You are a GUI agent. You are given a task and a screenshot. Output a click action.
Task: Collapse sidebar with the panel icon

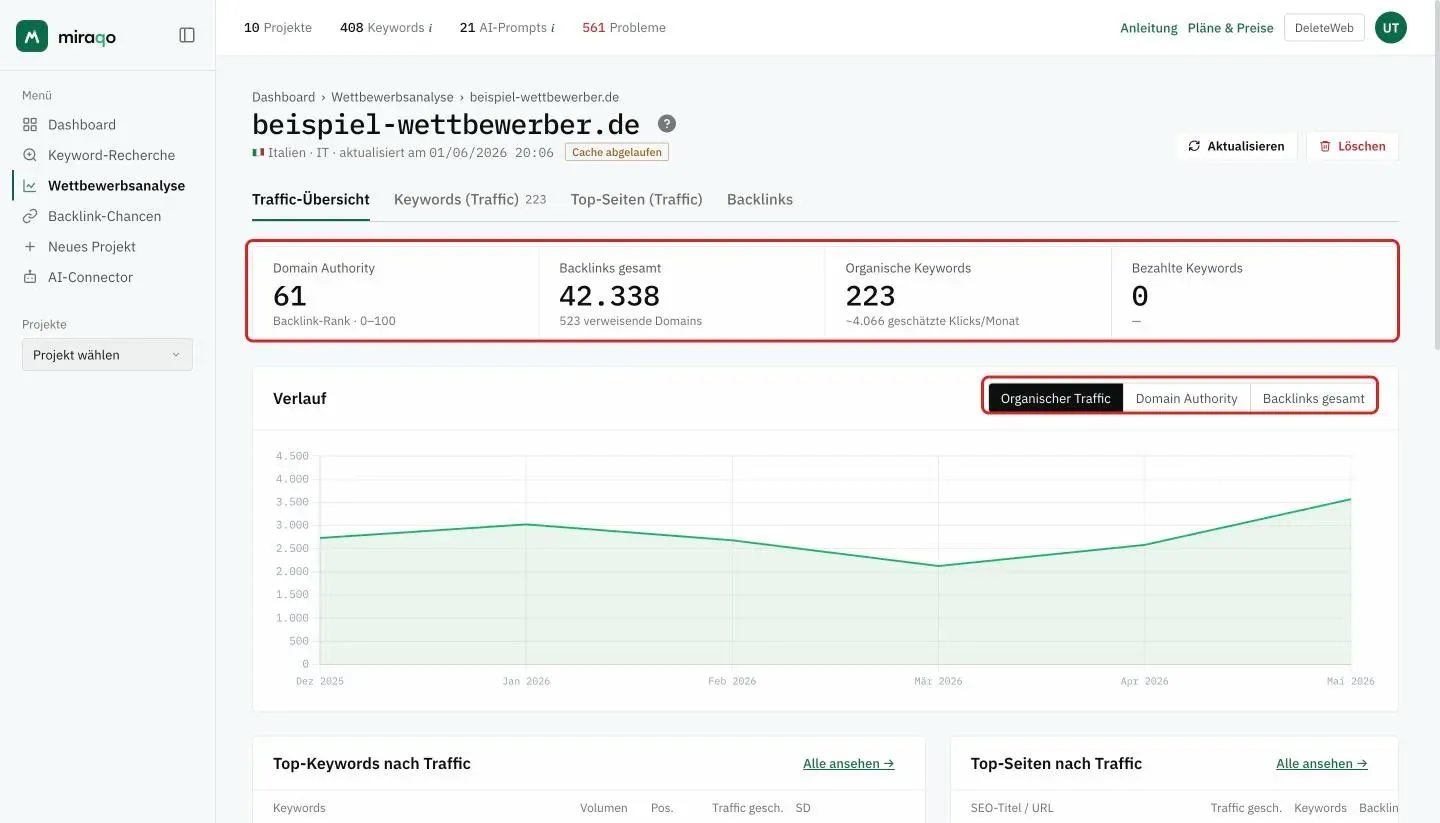pos(187,35)
